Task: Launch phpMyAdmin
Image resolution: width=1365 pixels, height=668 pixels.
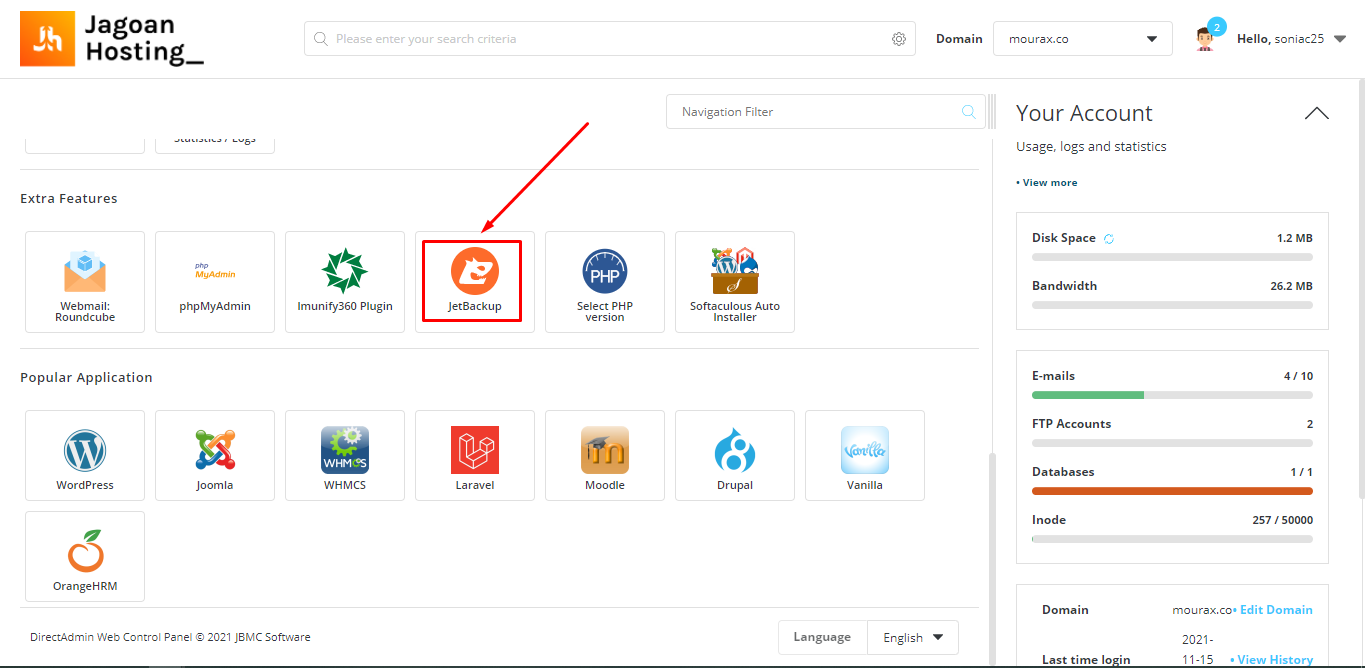Action: [x=215, y=282]
